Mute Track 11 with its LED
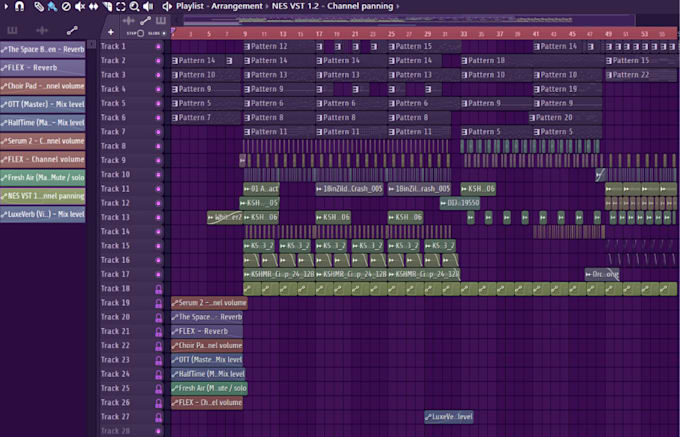Screen dimensions: 680x437 point(158,189)
